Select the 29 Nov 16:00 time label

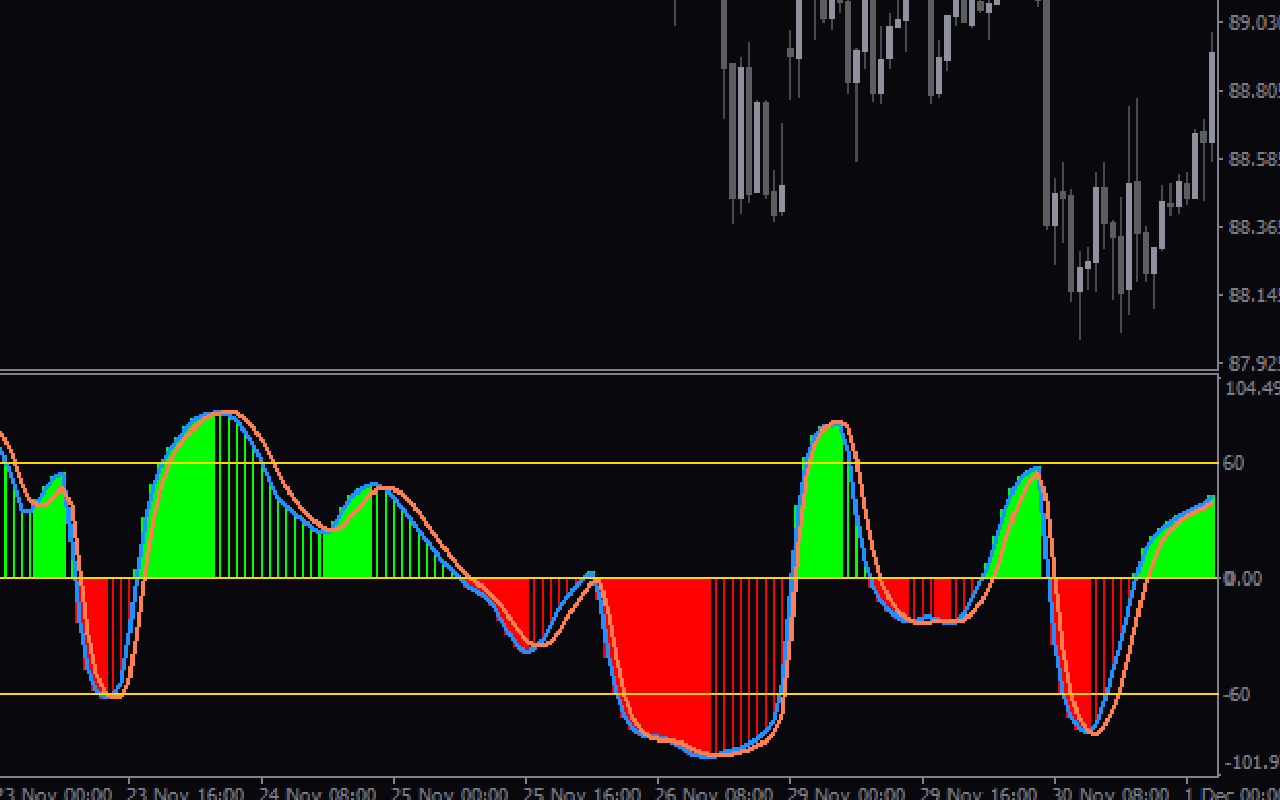coord(978,794)
